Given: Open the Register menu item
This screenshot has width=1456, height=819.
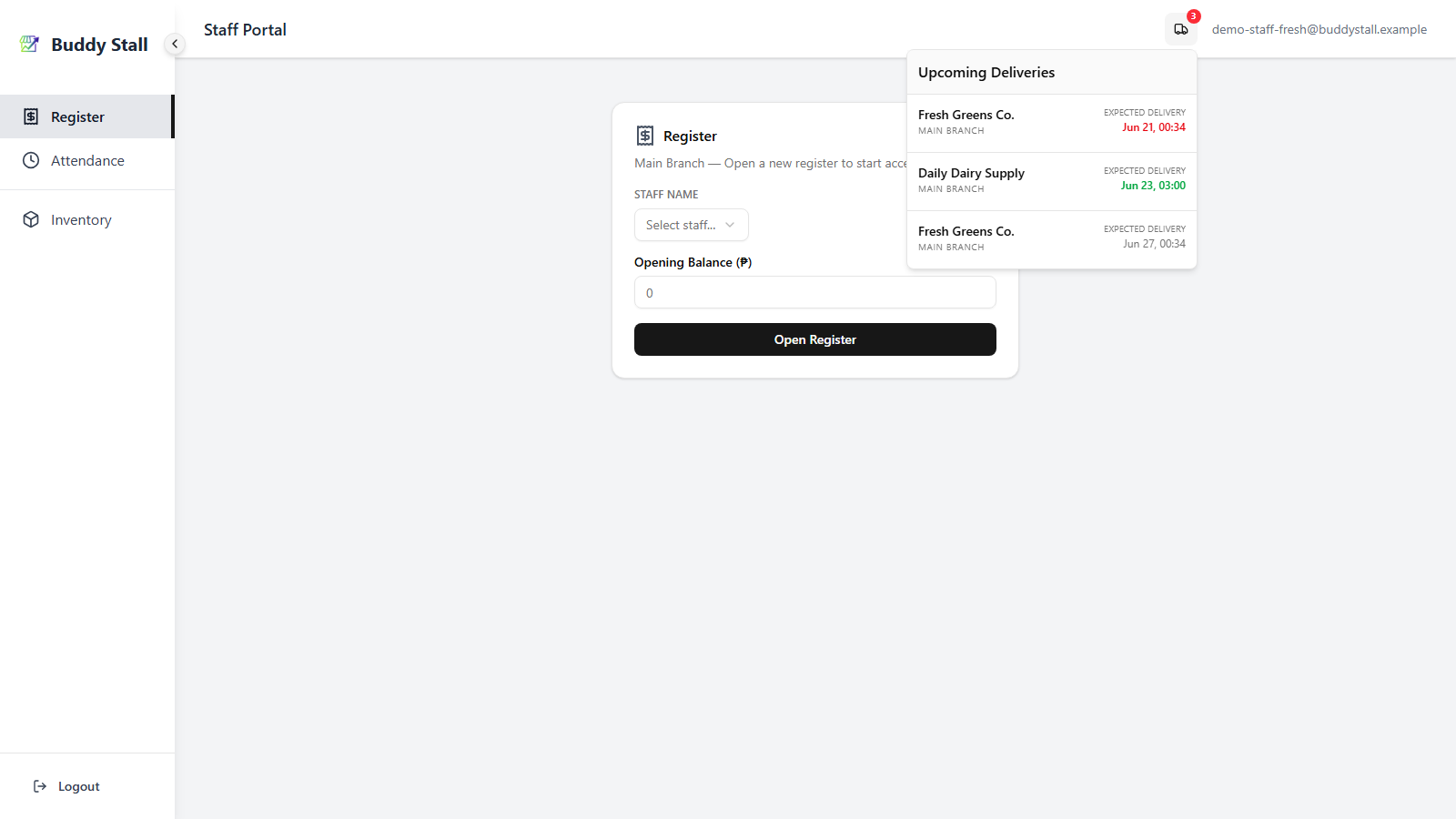Looking at the screenshot, I should click(x=86, y=116).
